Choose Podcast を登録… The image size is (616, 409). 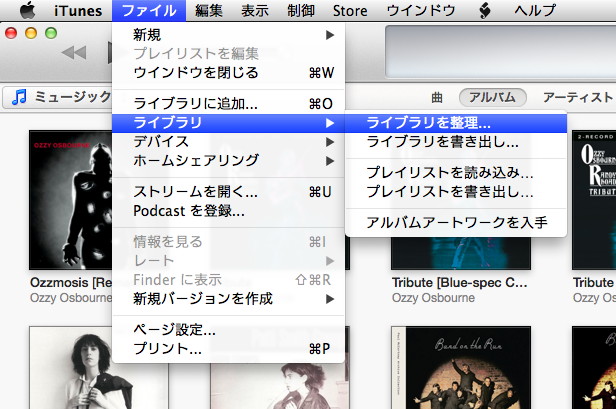228,211
